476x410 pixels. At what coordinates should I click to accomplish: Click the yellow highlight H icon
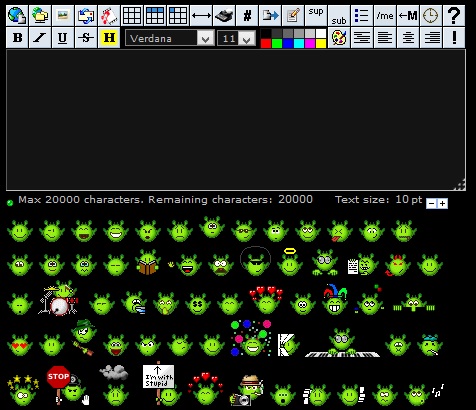tap(109, 38)
